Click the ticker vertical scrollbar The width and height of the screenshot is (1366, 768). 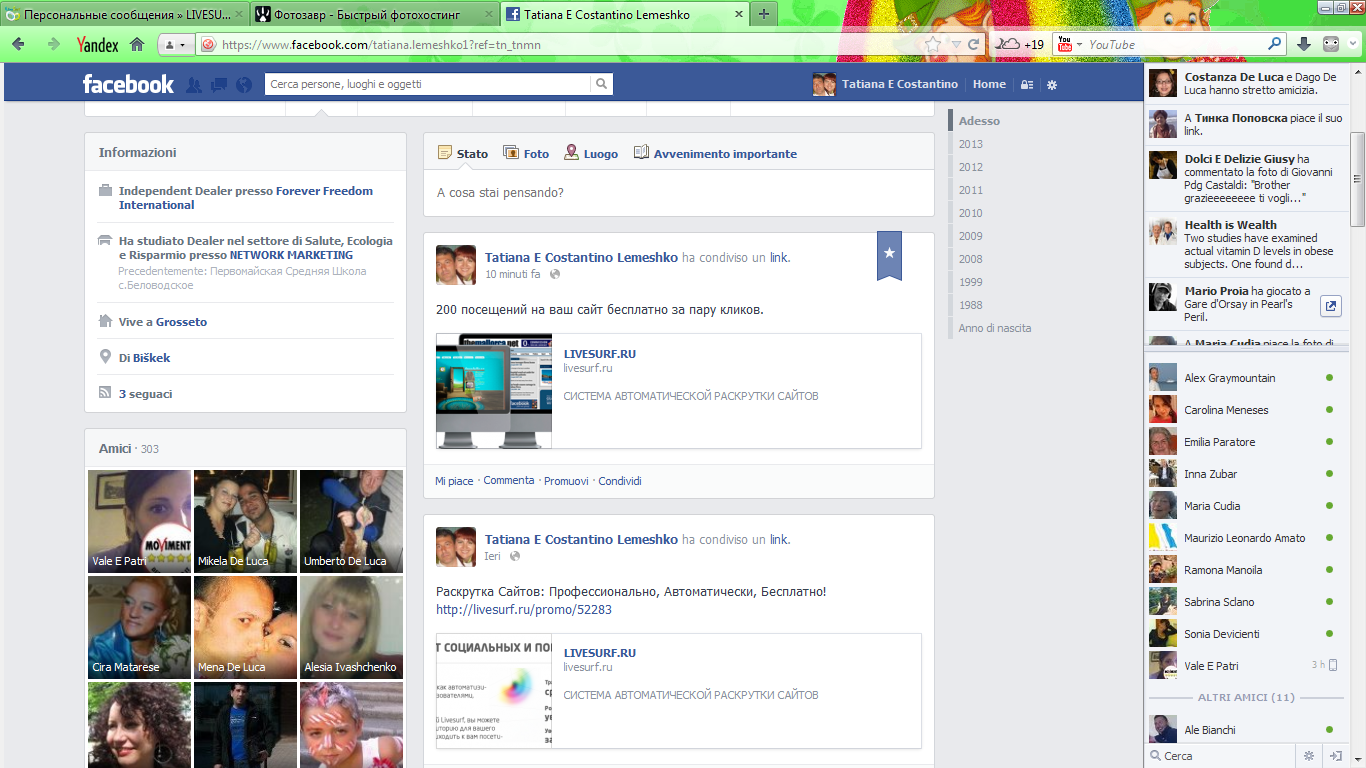pyautogui.click(x=1358, y=180)
